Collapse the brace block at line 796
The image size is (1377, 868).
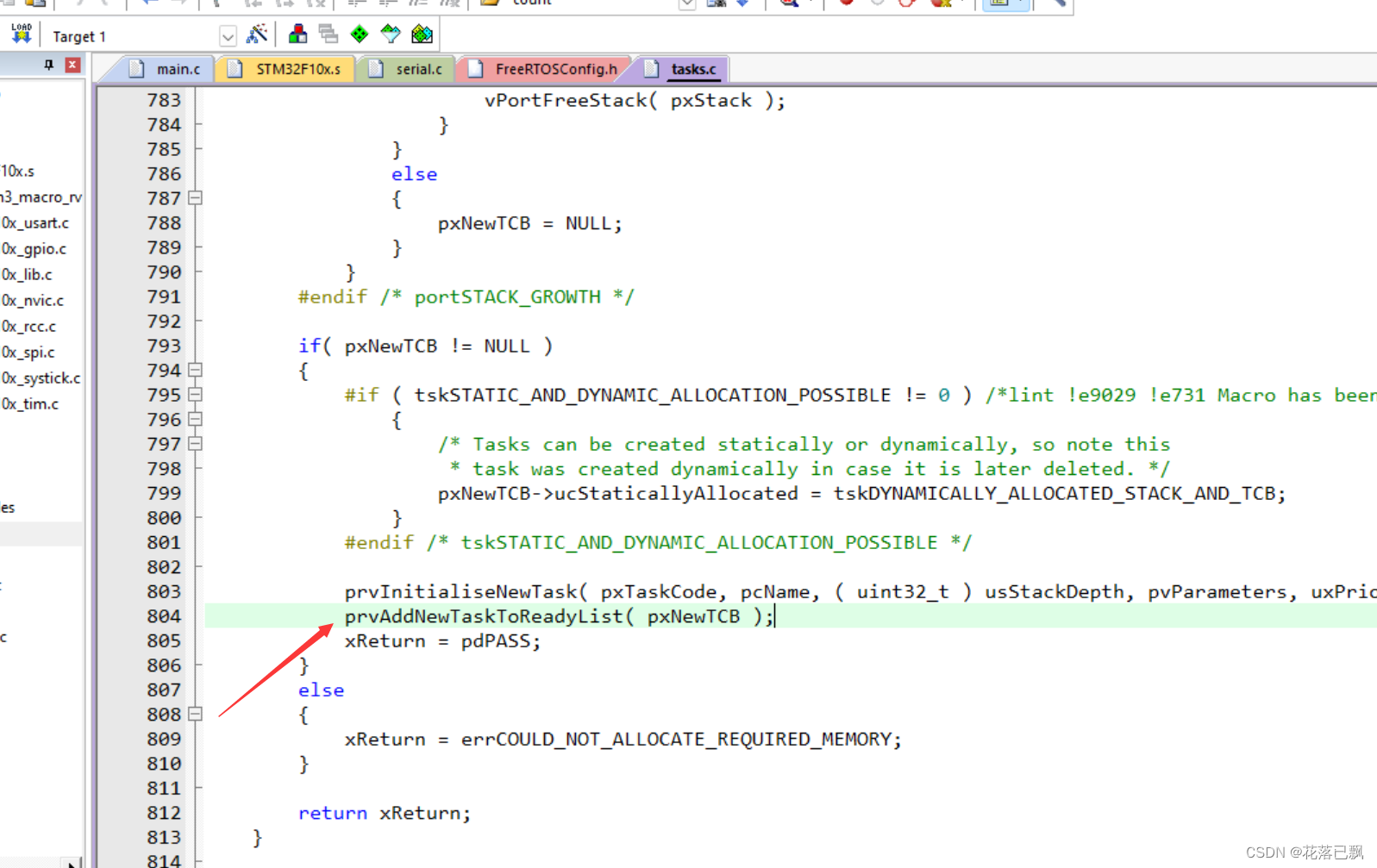click(196, 420)
